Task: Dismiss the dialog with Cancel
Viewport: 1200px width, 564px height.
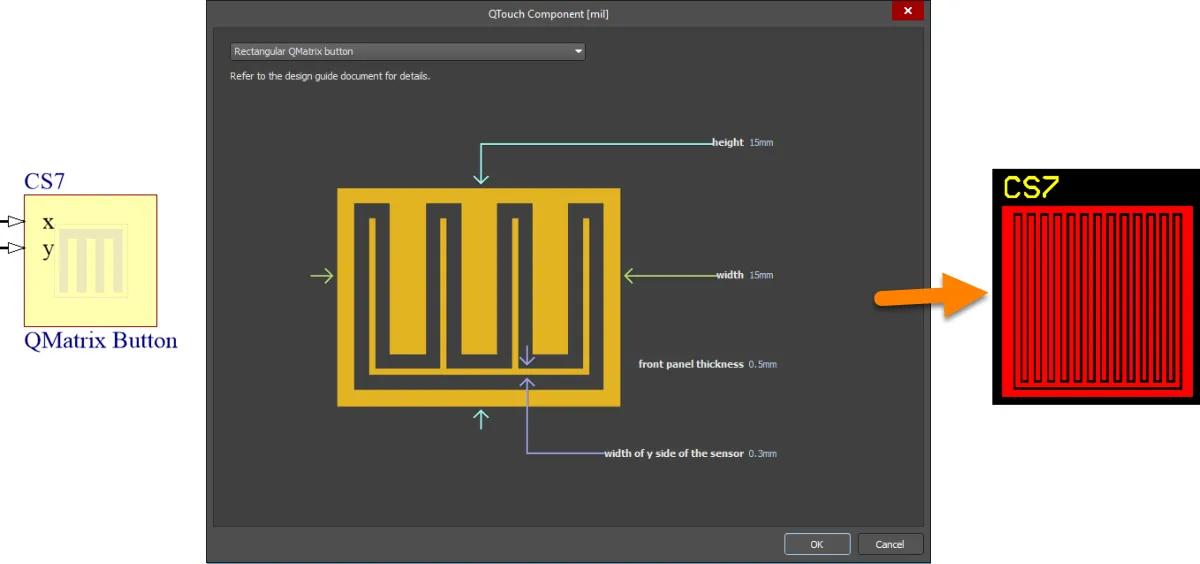Action: click(x=890, y=544)
